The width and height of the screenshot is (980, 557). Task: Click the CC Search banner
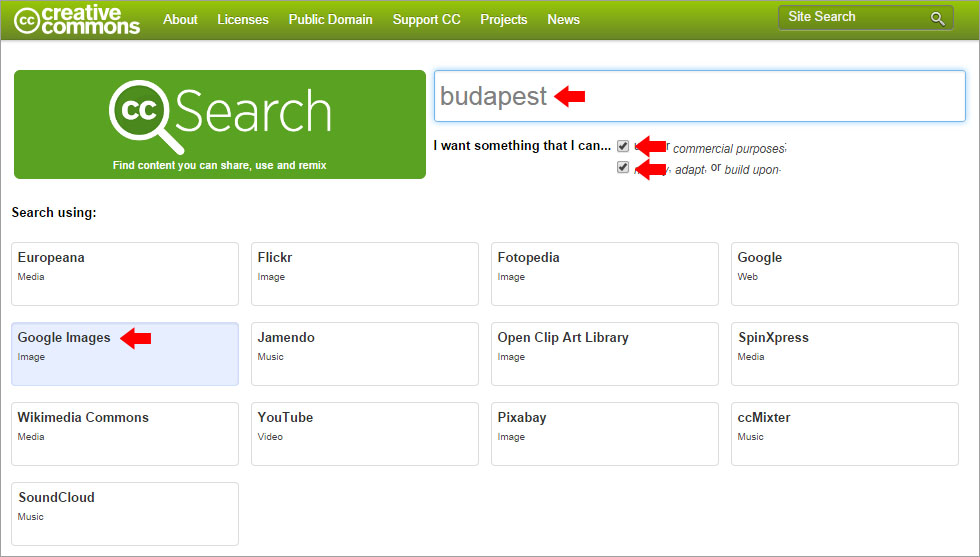(220, 124)
